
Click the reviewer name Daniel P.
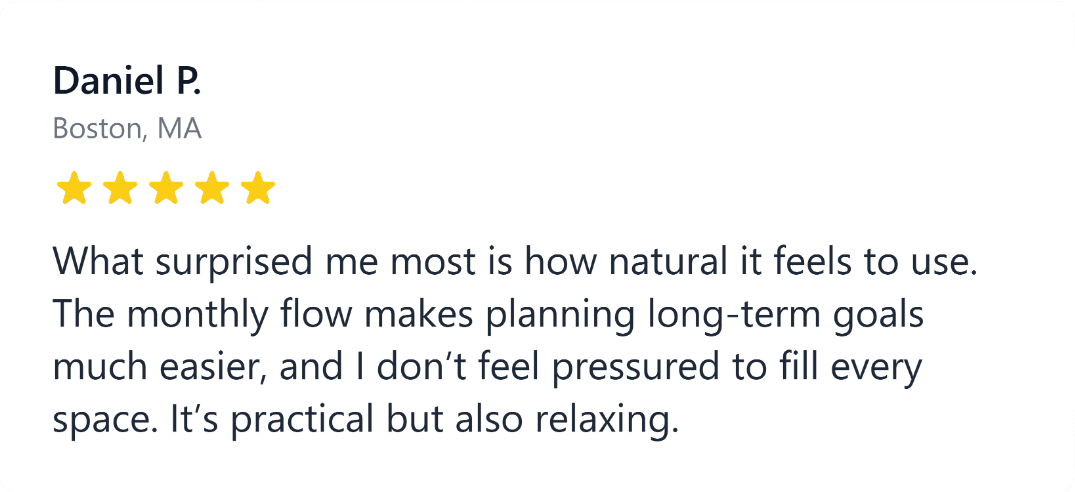coord(127,82)
